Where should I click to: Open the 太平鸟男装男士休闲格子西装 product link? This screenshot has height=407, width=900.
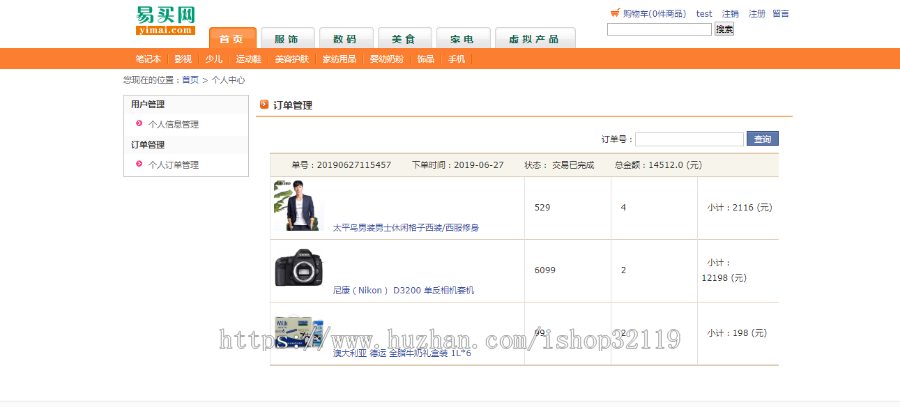click(x=406, y=227)
